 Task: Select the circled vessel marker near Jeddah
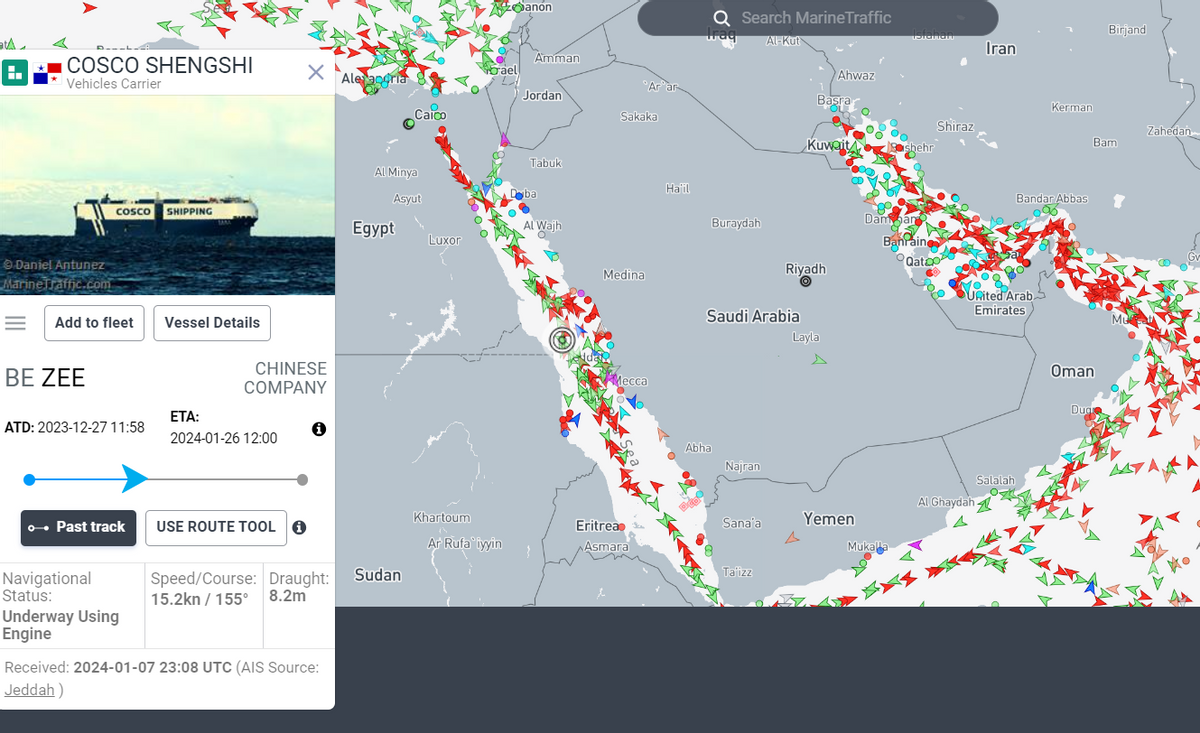click(x=562, y=340)
